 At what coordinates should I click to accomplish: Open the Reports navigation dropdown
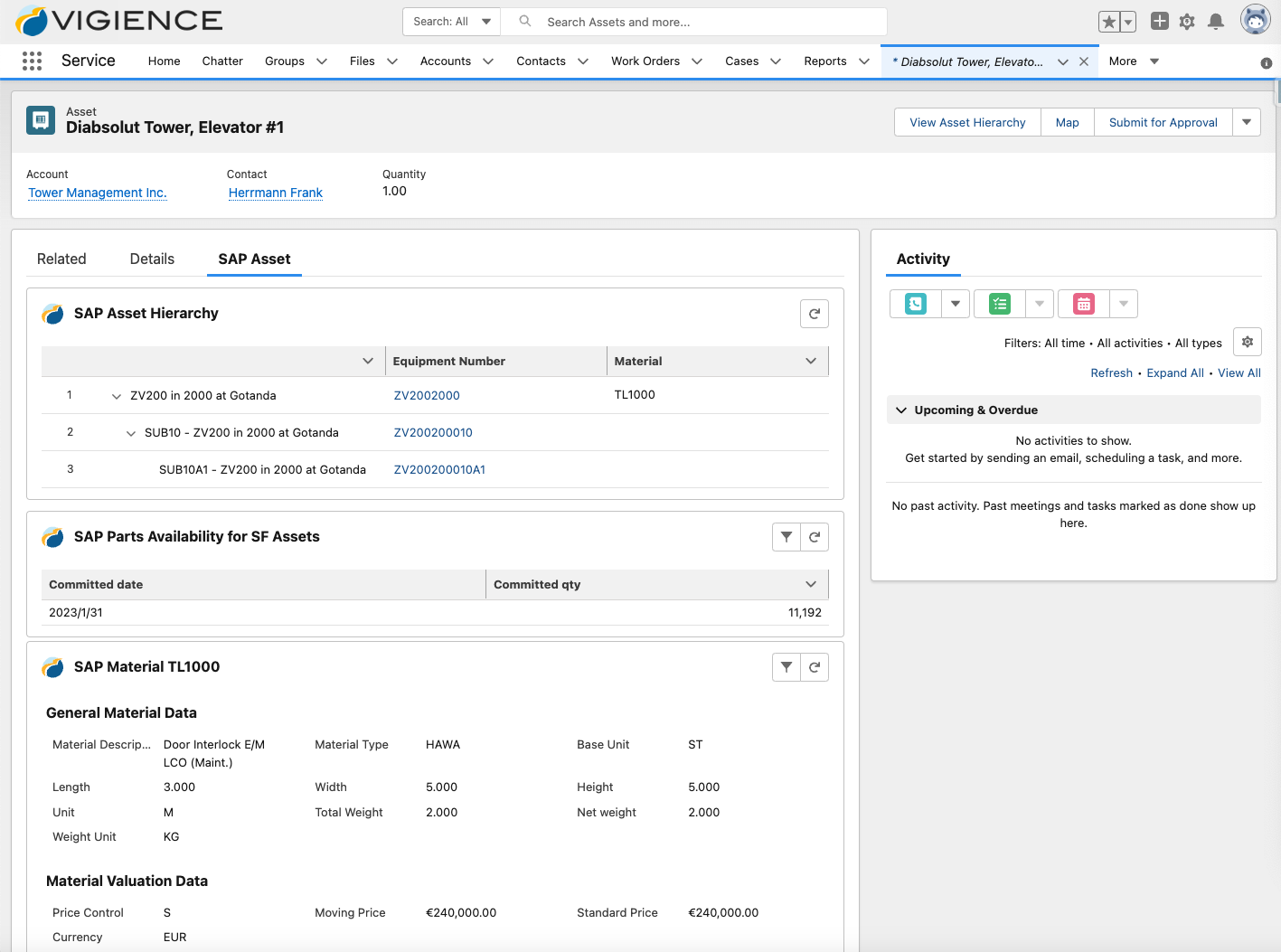(x=864, y=61)
